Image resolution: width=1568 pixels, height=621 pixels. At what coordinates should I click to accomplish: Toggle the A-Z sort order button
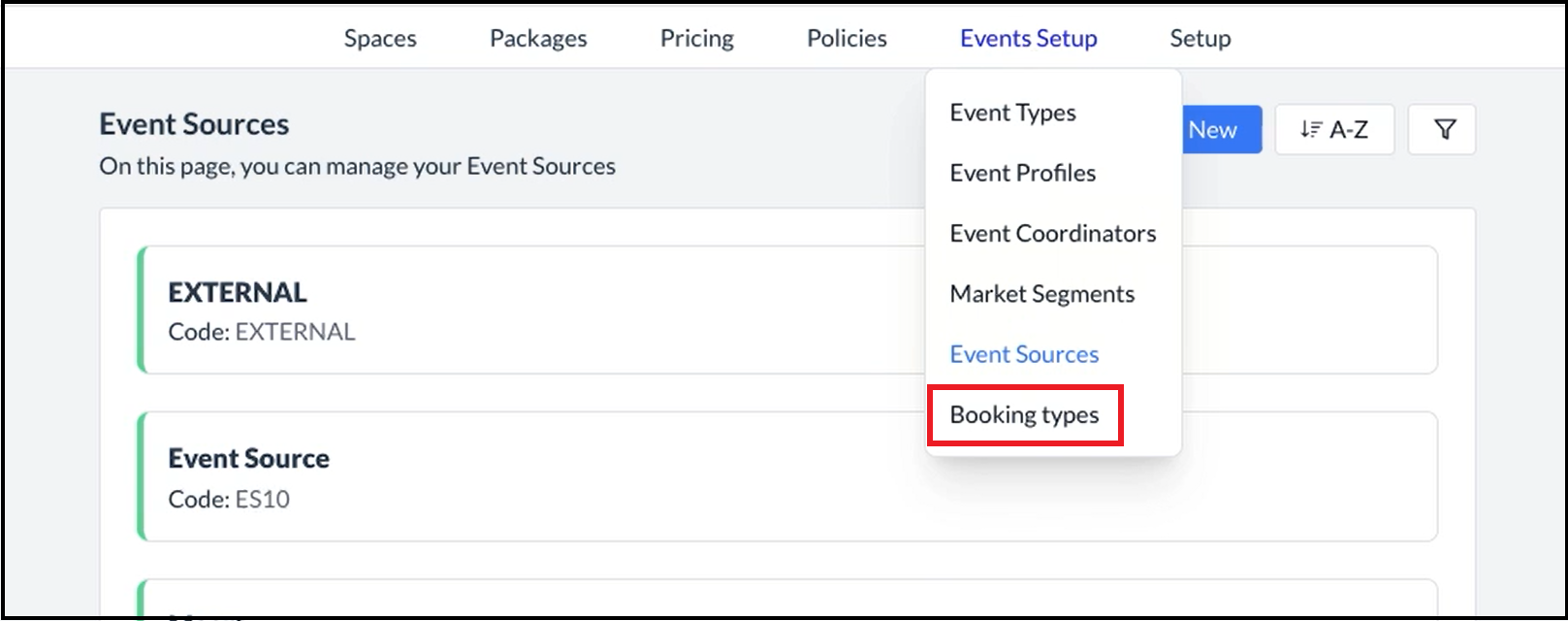[1333, 130]
